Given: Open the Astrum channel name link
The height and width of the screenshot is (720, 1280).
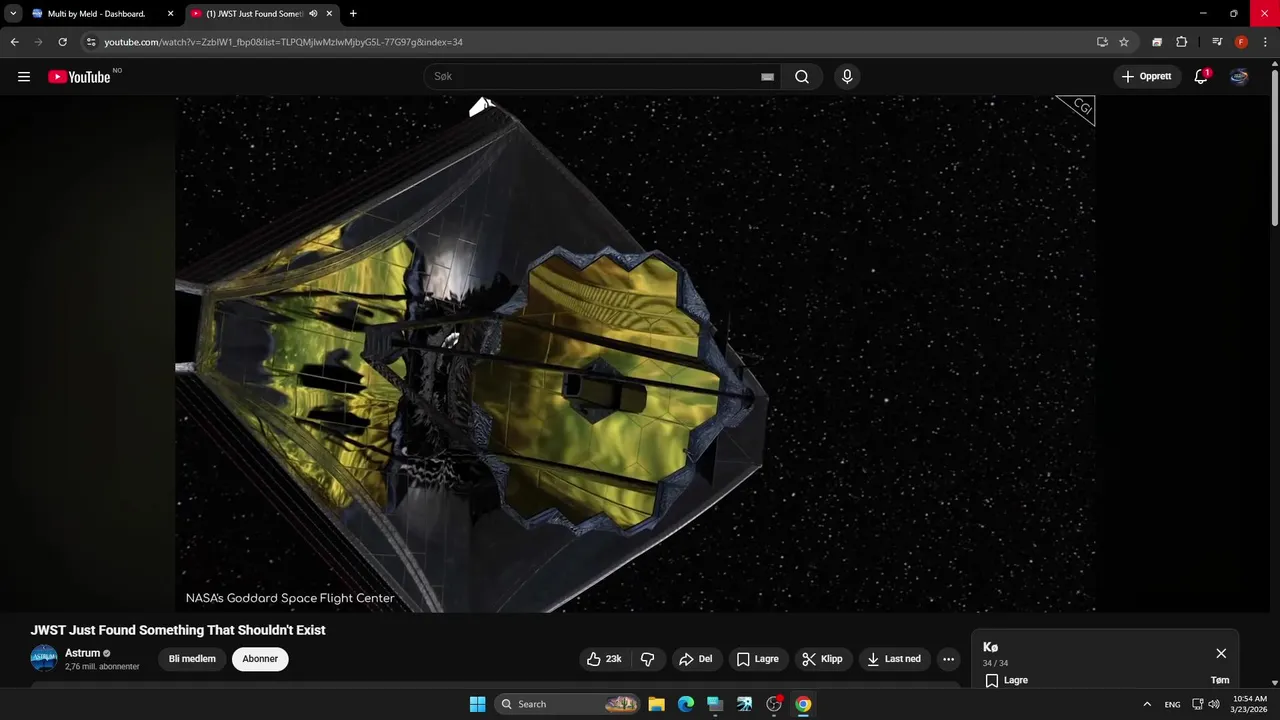Looking at the screenshot, I should point(82,653).
